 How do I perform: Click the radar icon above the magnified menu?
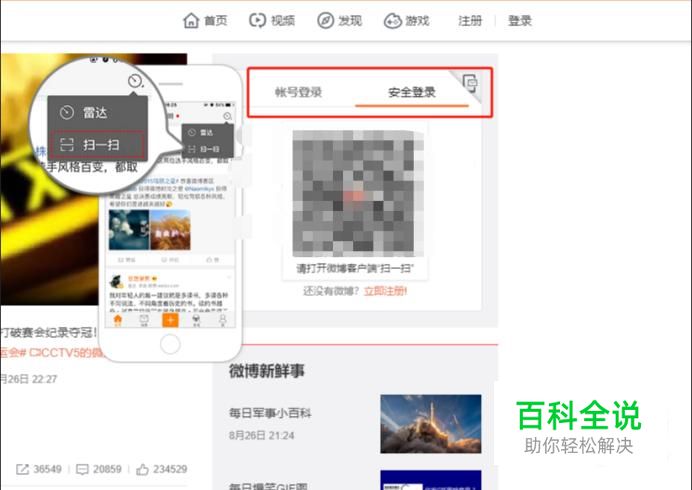pyautogui.click(x=135, y=81)
